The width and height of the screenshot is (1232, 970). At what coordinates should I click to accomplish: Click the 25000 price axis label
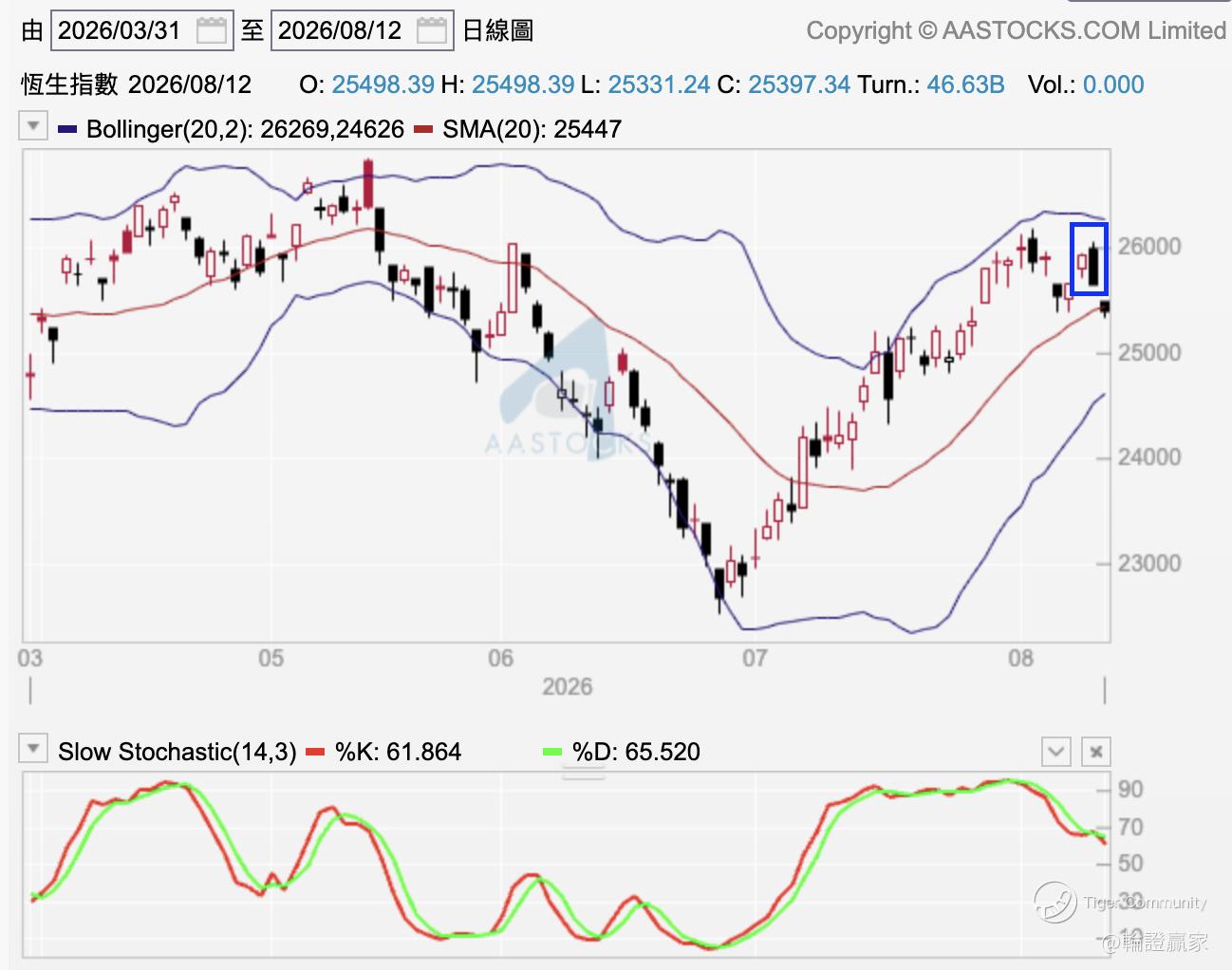(x=1149, y=353)
